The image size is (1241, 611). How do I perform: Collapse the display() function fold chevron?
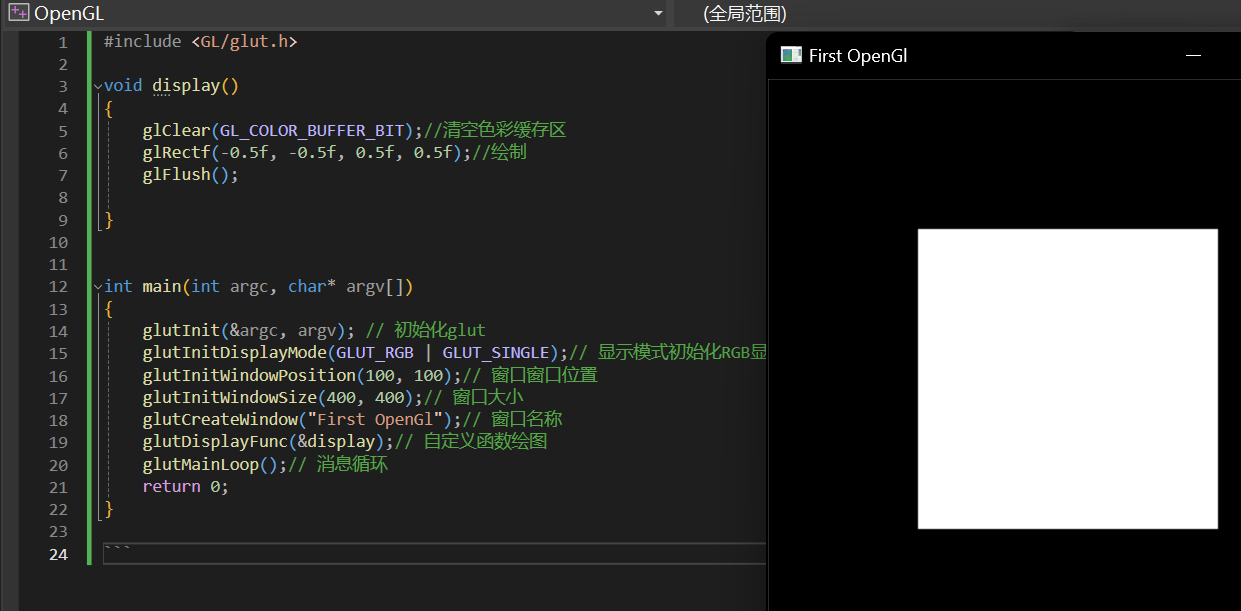pos(97,86)
